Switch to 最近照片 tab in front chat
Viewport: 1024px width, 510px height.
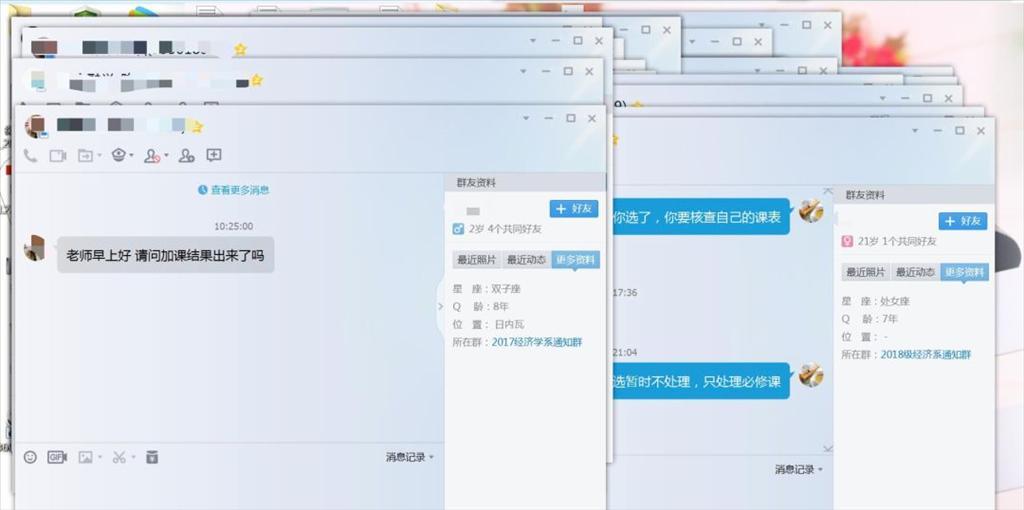(x=475, y=260)
